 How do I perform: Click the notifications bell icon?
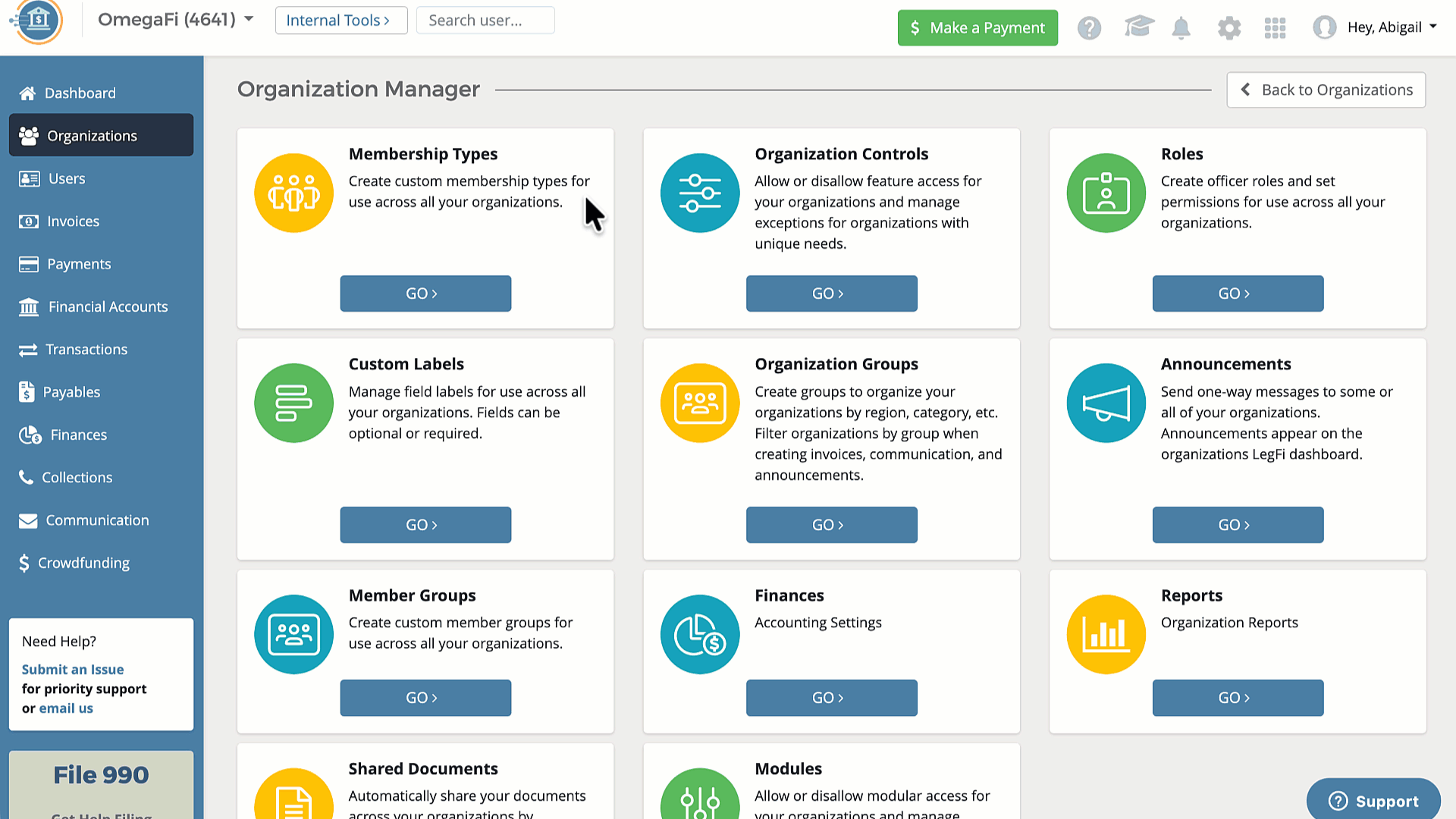tap(1181, 28)
